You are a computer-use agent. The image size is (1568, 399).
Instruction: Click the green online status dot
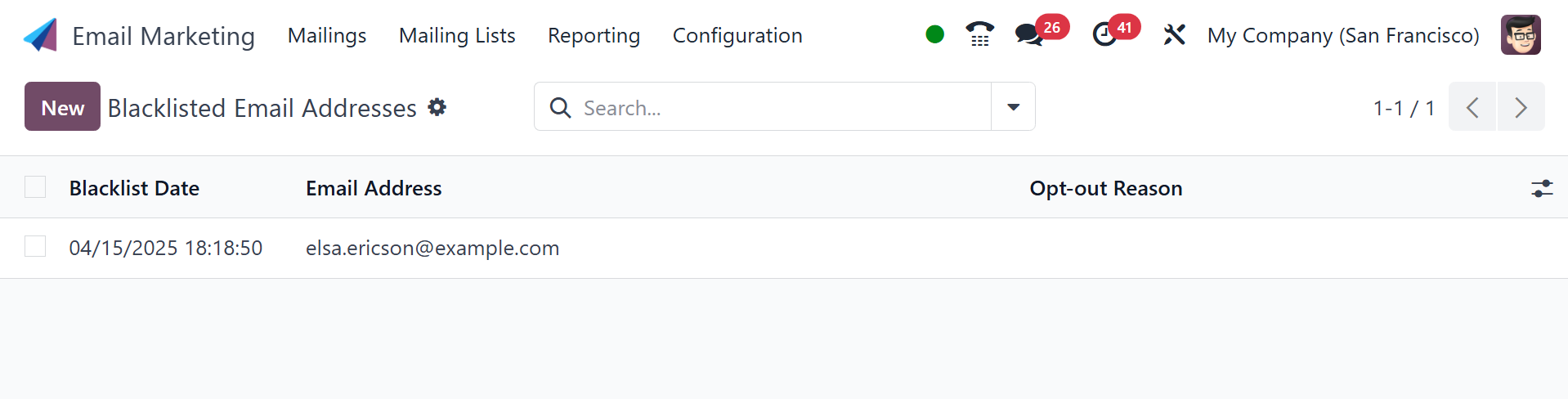(934, 34)
